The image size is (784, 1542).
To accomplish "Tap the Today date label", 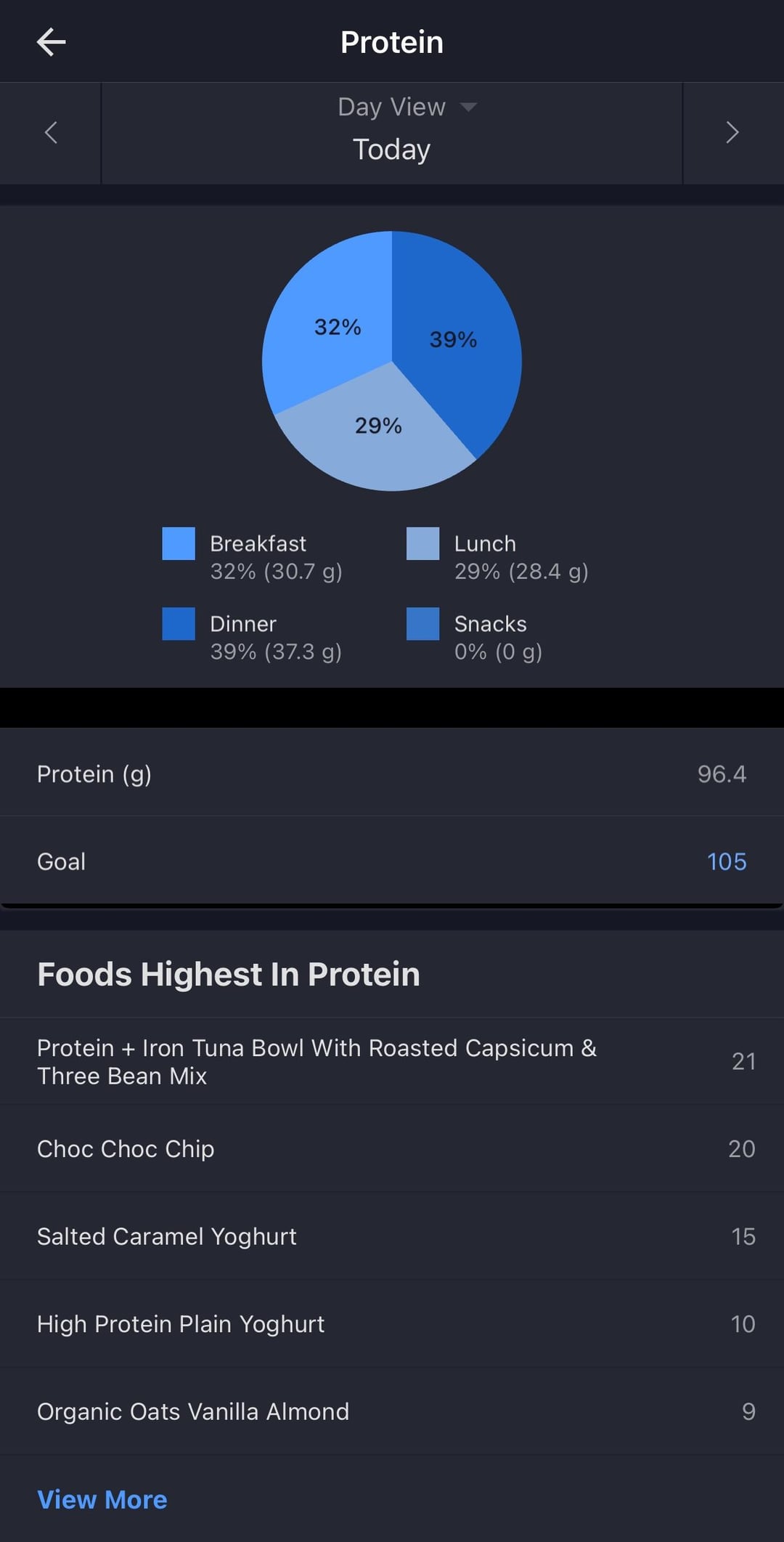I will (x=392, y=150).
